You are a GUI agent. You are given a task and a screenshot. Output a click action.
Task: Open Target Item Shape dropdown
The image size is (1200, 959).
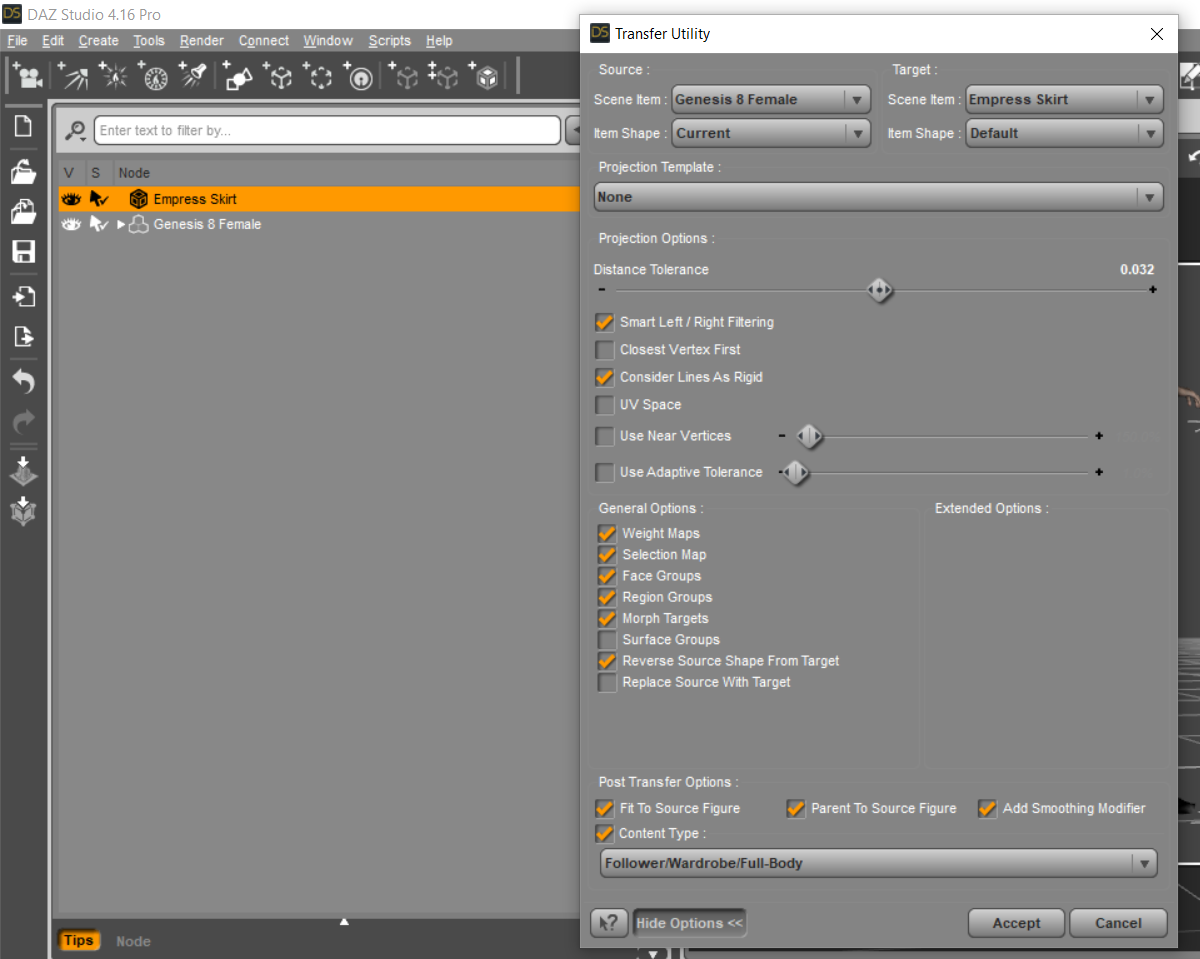pos(1064,133)
